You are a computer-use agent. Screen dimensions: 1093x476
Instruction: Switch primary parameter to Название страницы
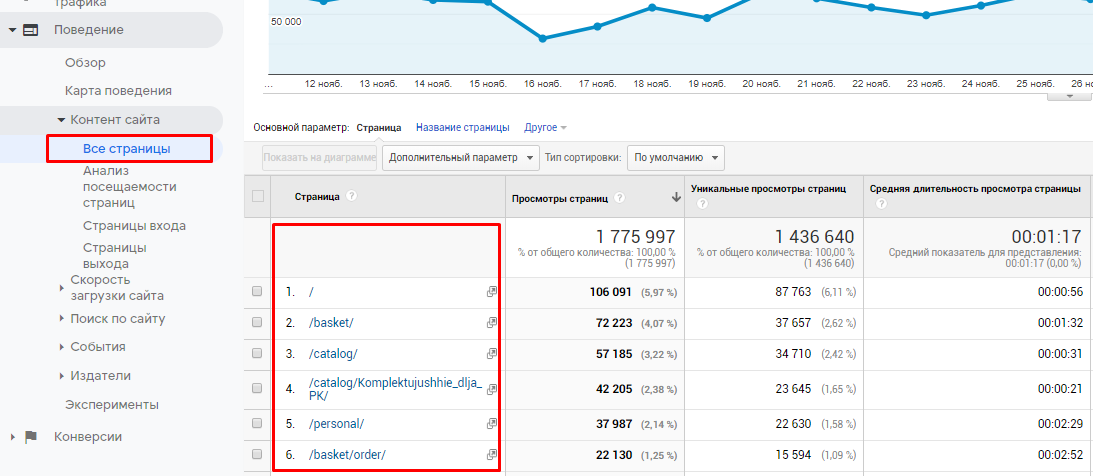pyautogui.click(x=463, y=128)
